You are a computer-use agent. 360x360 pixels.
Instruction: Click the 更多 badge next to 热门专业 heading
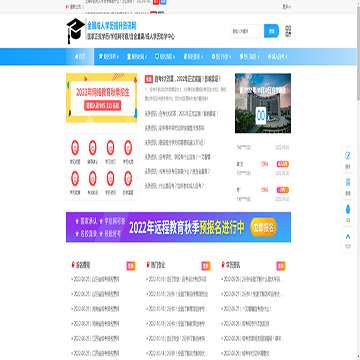click(x=206, y=266)
